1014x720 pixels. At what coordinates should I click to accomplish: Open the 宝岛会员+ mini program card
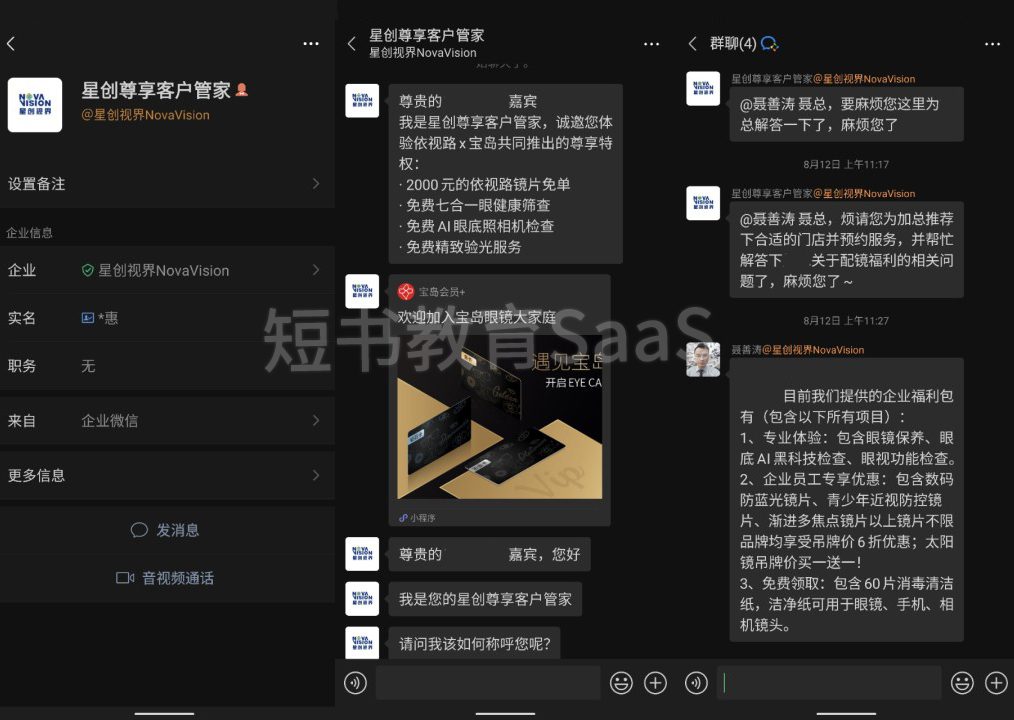[500, 400]
